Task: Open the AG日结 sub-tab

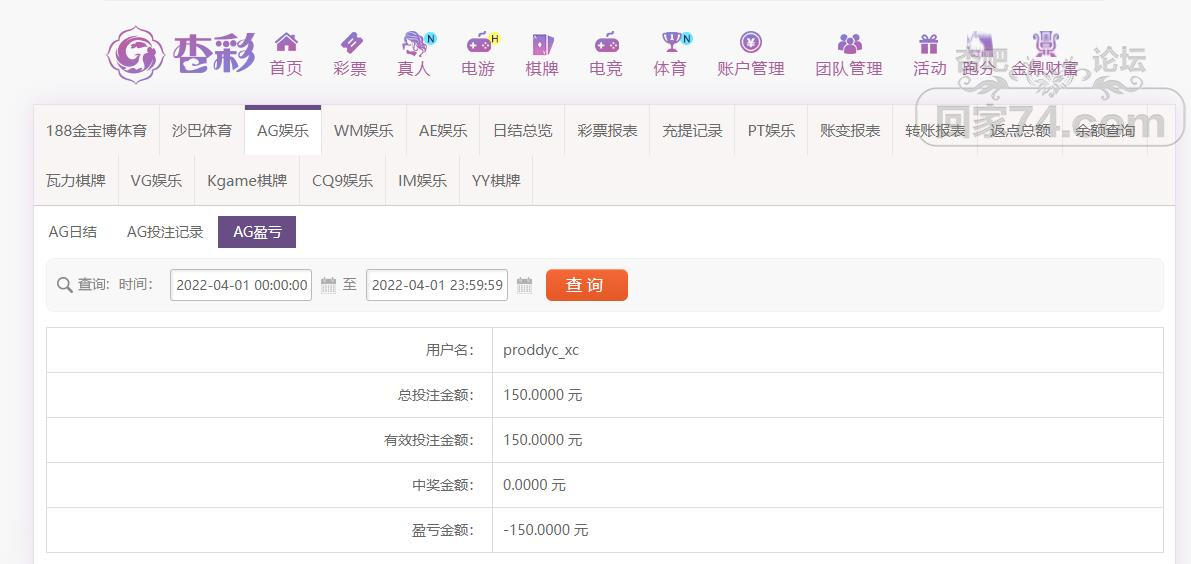Action: pos(73,232)
